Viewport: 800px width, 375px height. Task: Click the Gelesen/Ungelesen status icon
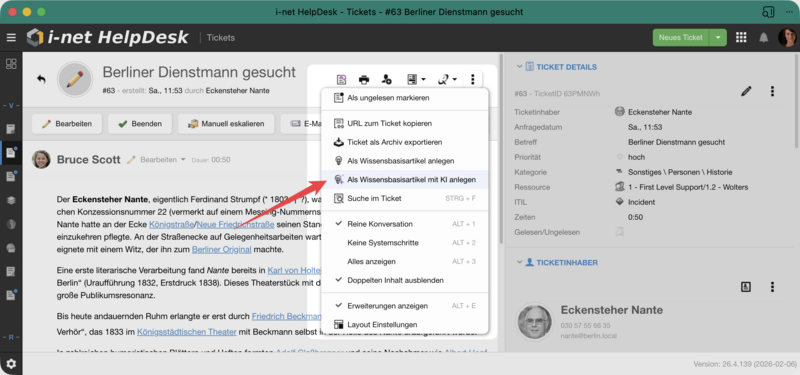[619, 232]
